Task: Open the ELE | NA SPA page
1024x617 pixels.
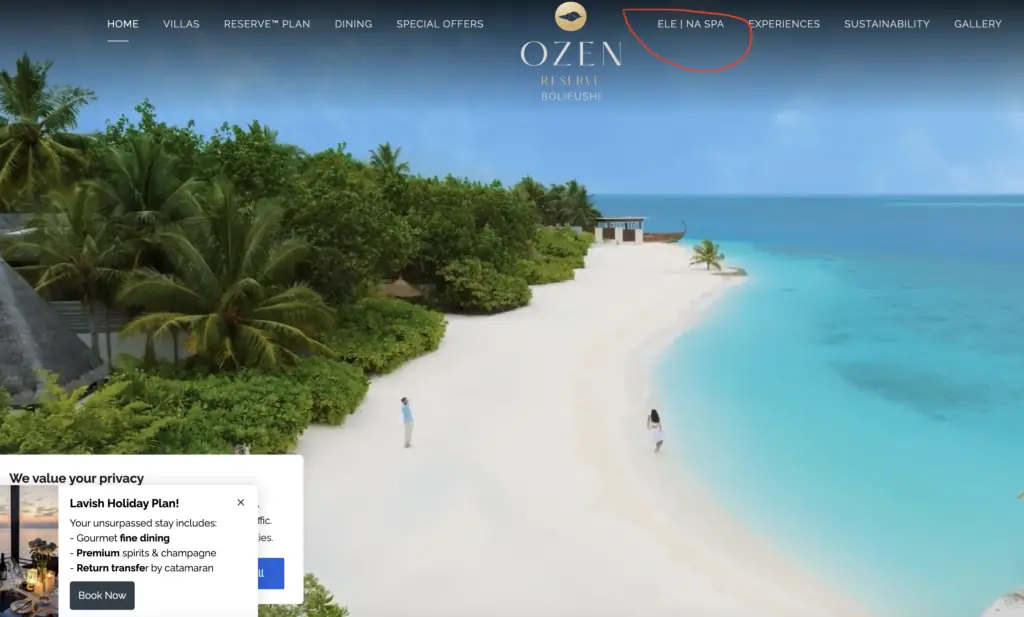Action: 690,24
